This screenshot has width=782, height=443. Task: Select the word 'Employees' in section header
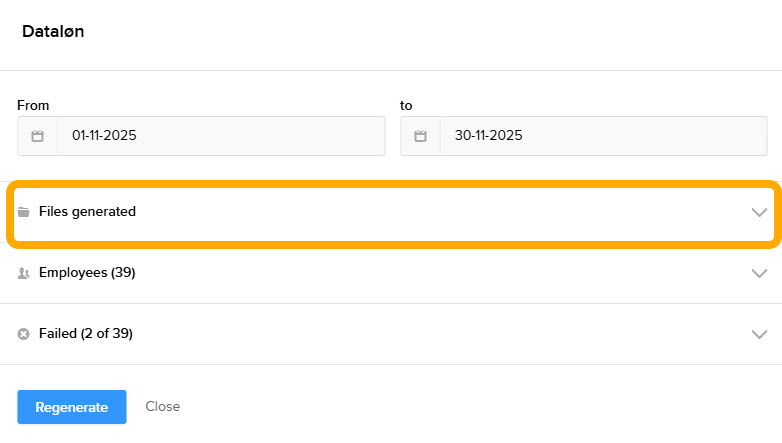72,273
